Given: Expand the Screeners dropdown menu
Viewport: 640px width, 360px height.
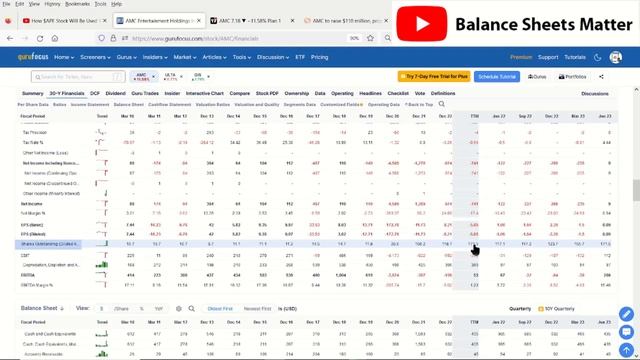Looking at the screenshot, I should coord(95,57).
